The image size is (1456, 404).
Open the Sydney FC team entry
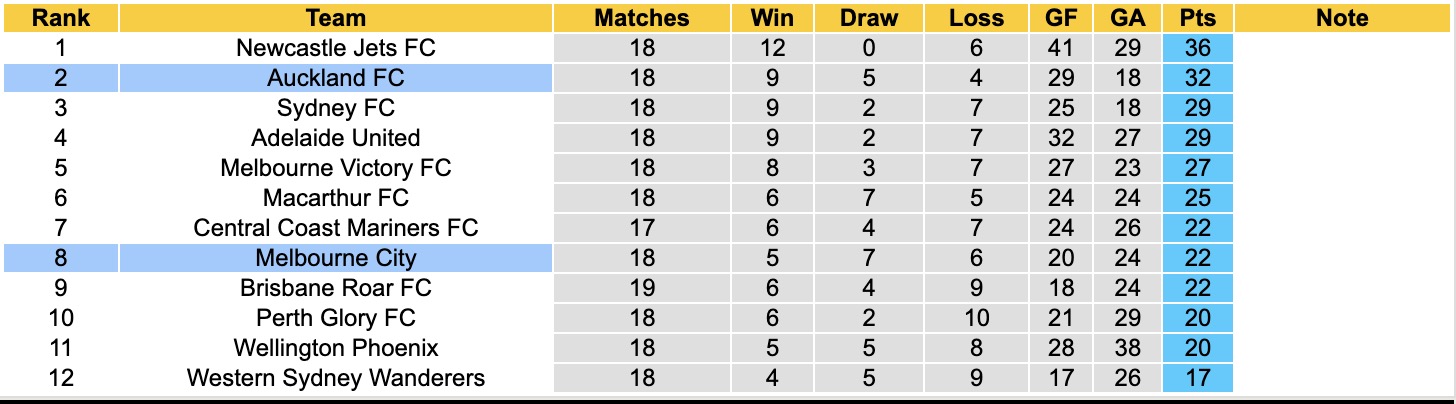pyautogui.click(x=336, y=108)
